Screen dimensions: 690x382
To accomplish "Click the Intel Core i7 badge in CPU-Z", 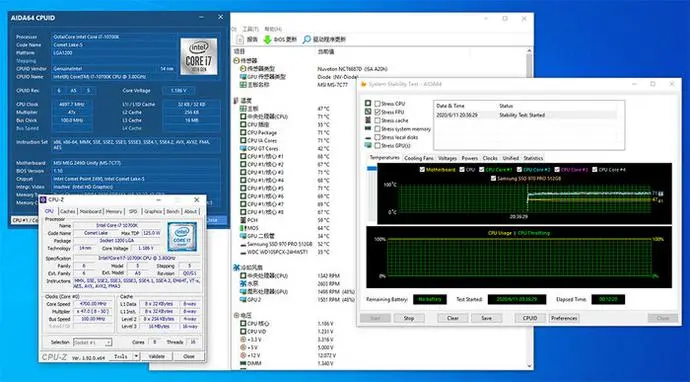I will pyautogui.click(x=182, y=236).
